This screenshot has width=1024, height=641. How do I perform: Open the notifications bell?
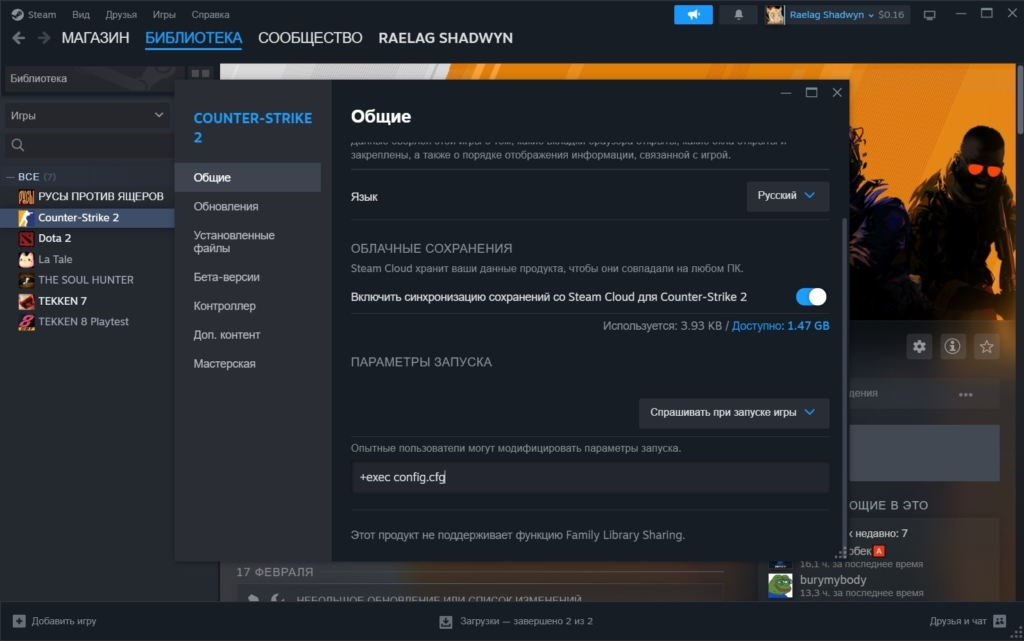point(739,15)
